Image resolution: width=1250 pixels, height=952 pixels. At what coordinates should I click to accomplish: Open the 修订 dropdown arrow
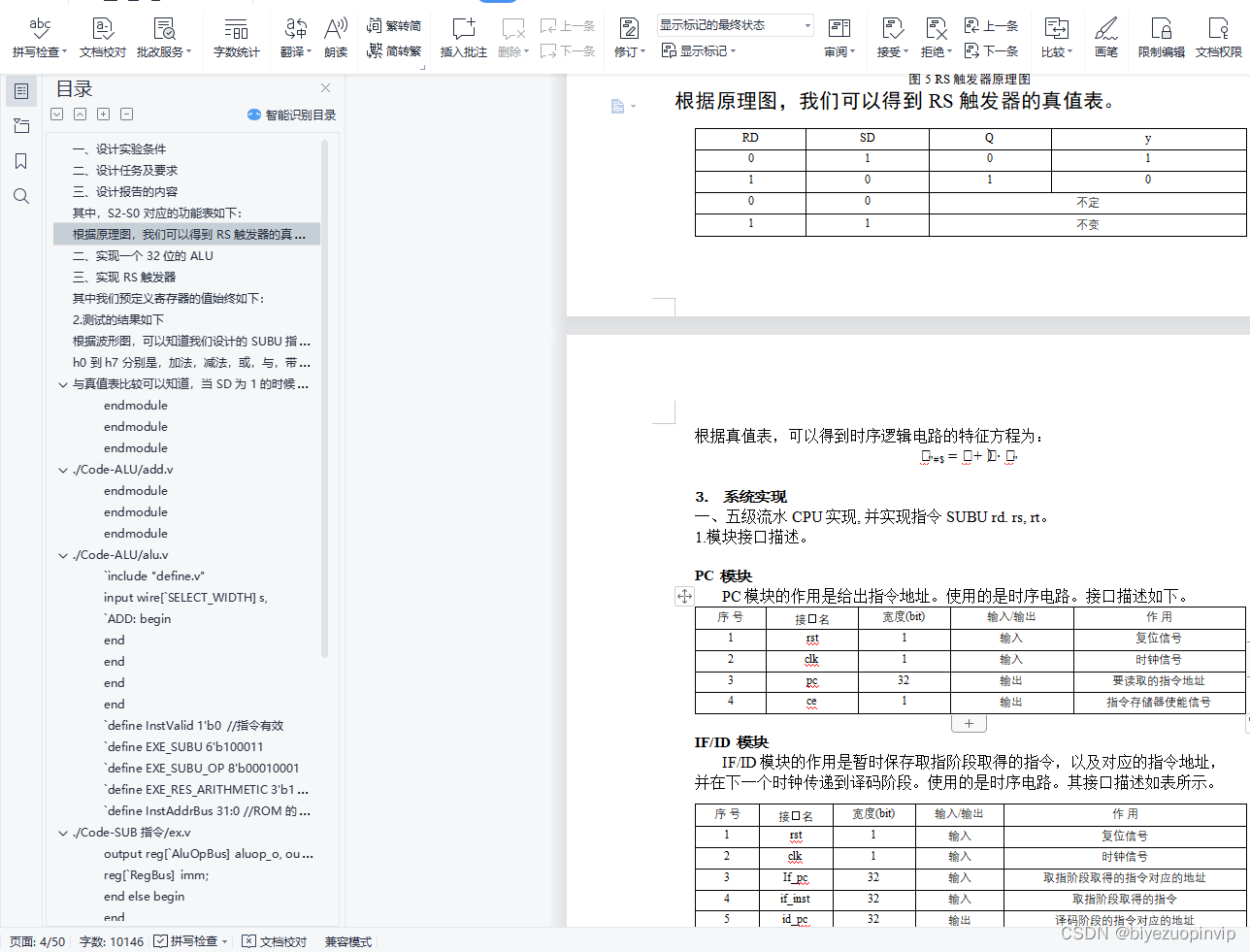click(641, 52)
